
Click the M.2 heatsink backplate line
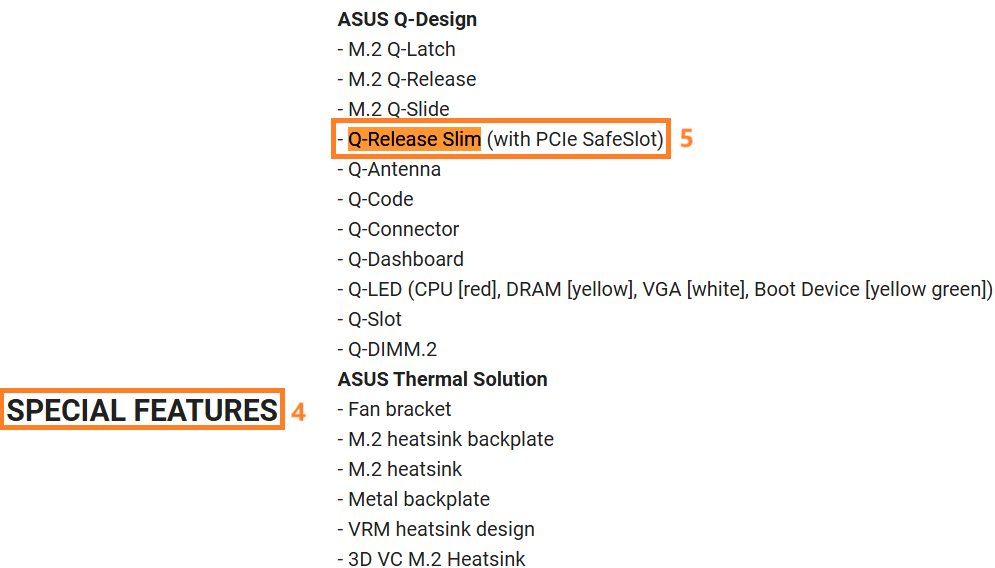[446, 439]
